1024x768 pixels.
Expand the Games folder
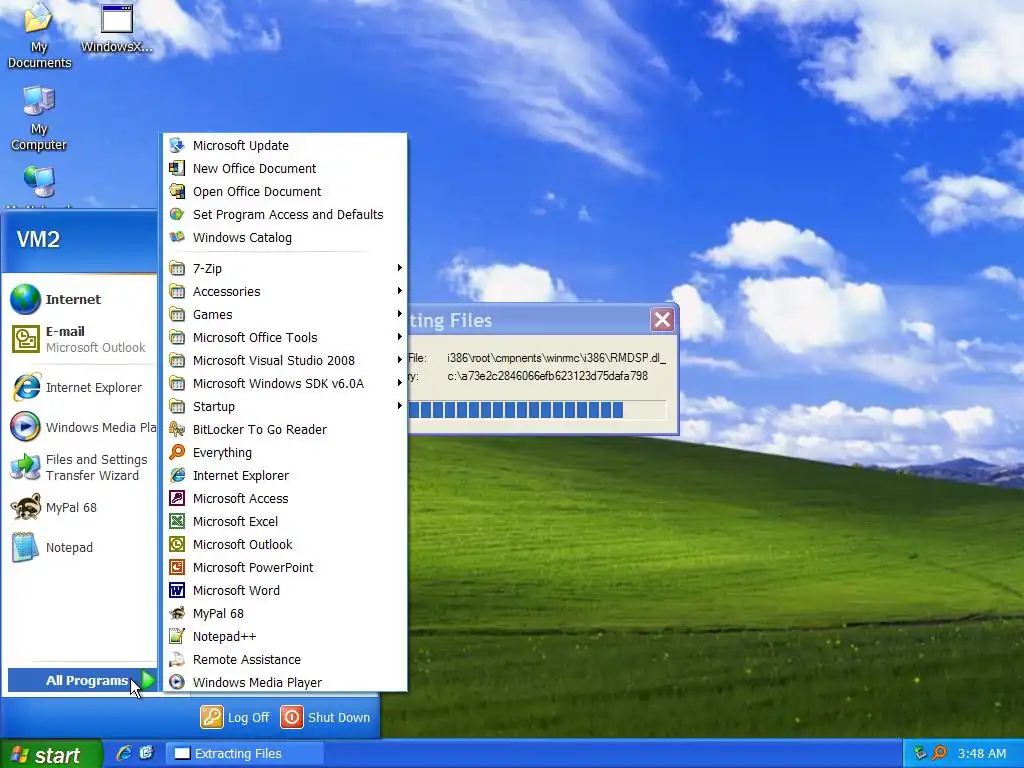click(284, 314)
